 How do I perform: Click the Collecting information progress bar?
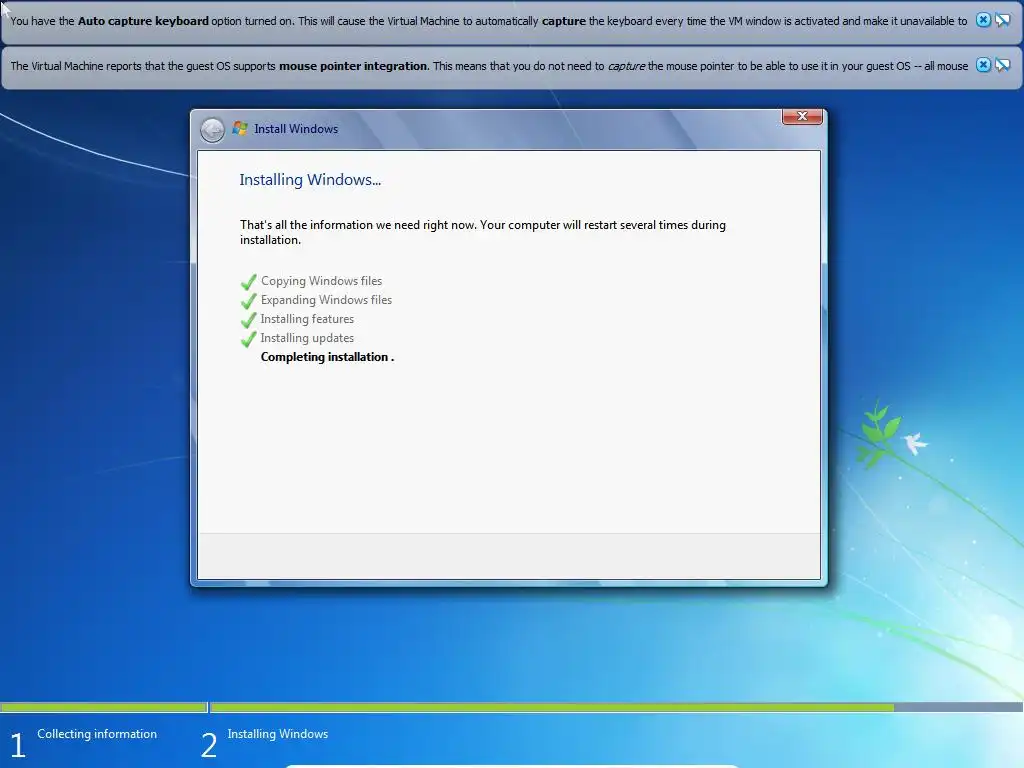103,707
